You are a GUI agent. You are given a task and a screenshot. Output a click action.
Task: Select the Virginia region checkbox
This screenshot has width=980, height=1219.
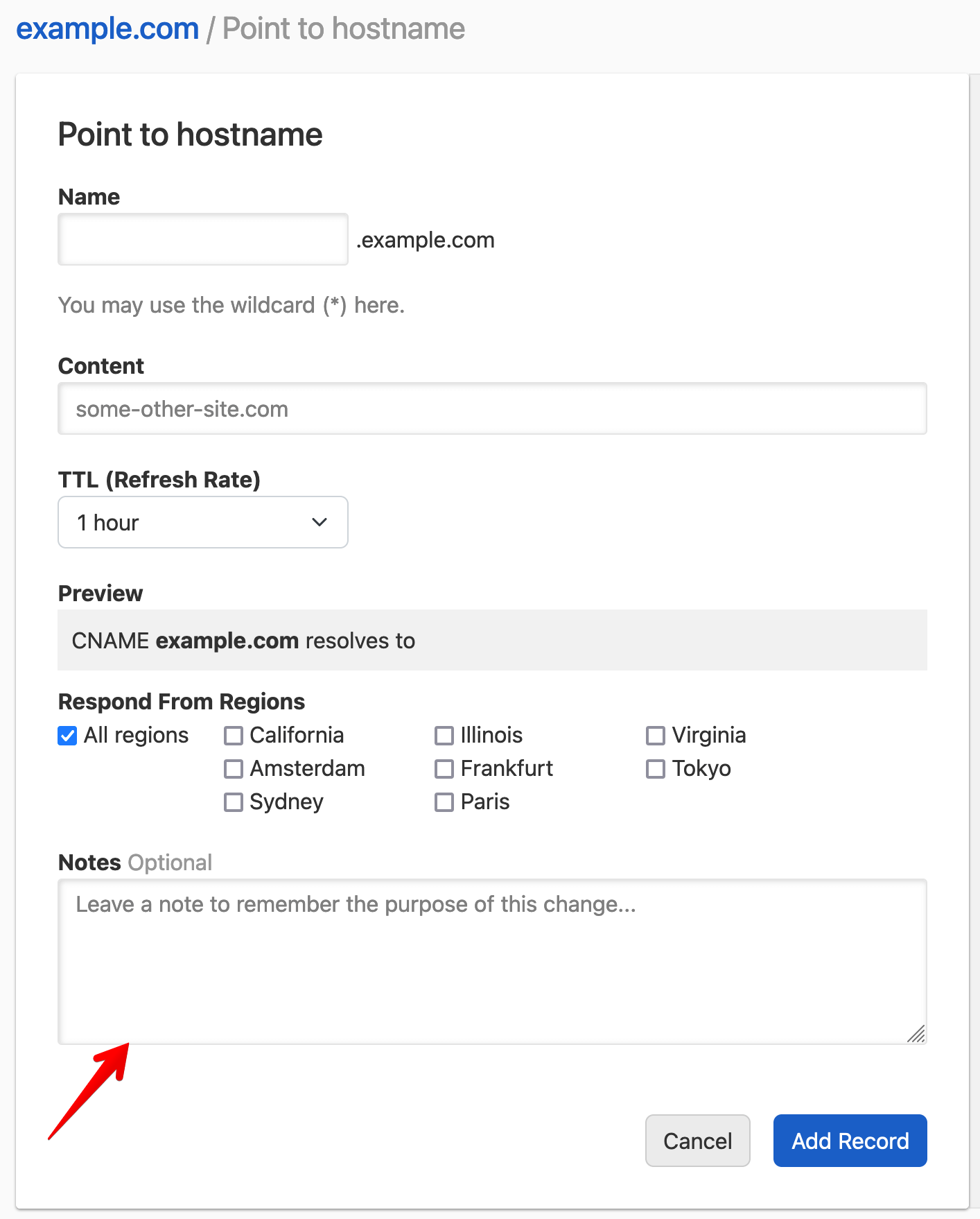[x=656, y=736]
